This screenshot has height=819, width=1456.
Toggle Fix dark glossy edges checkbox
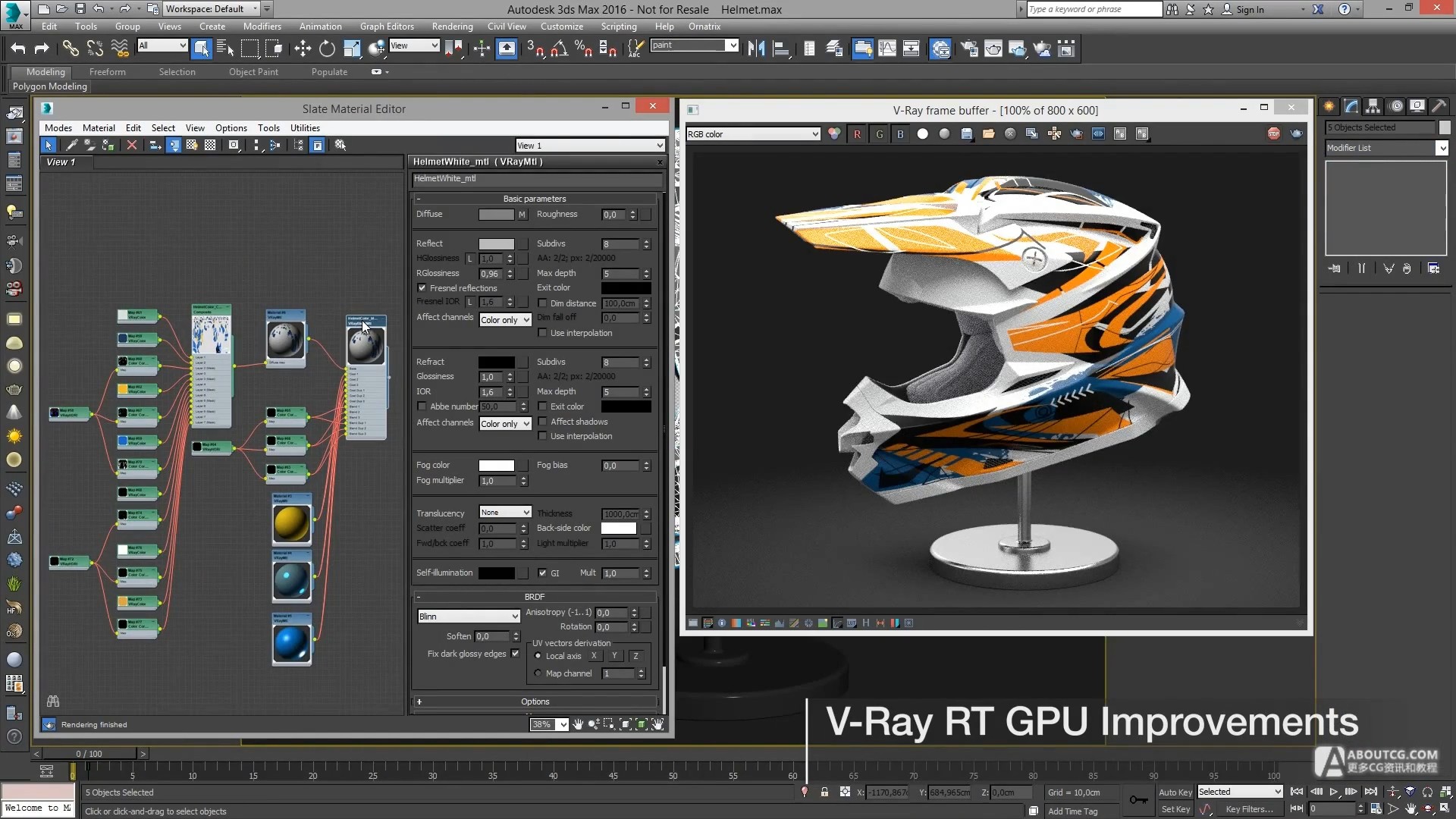(x=516, y=654)
